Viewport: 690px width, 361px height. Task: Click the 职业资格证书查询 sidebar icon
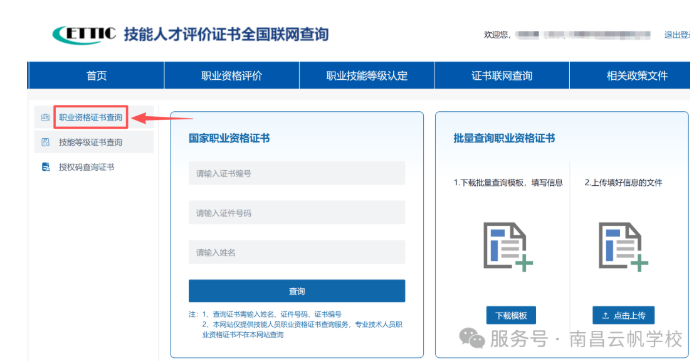(45, 117)
